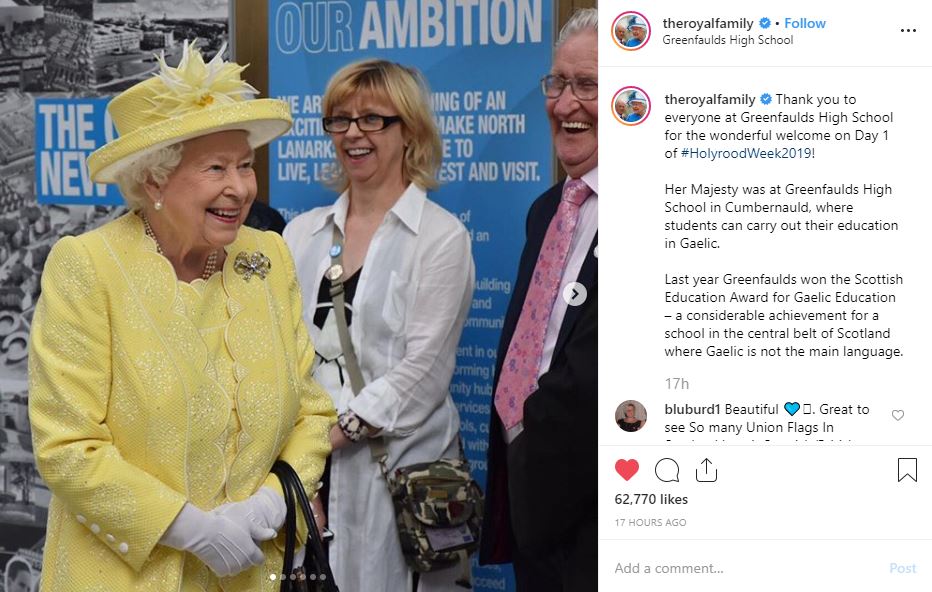Unlike the post with red heart icon
The image size is (932, 592).
626,470
